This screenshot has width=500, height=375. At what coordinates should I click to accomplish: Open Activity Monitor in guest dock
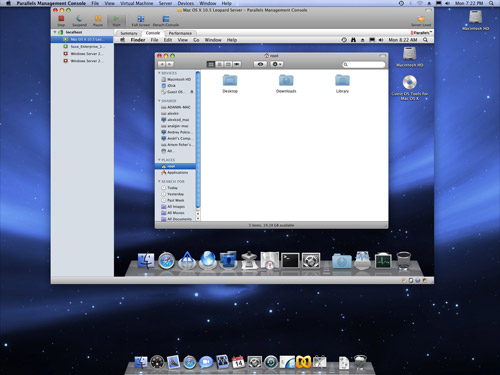pos(383,260)
